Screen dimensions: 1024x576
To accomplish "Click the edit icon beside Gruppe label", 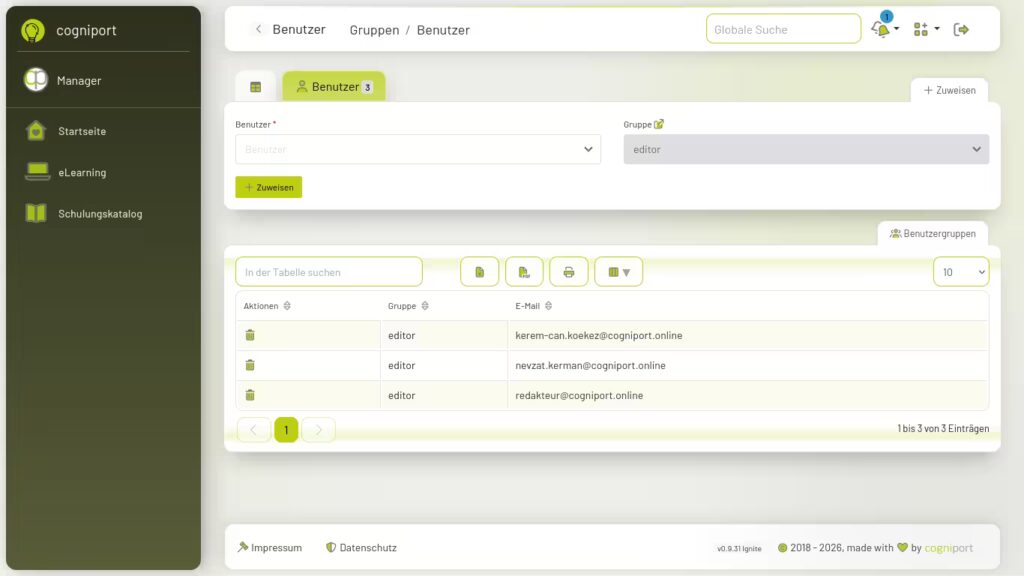I will pos(659,124).
